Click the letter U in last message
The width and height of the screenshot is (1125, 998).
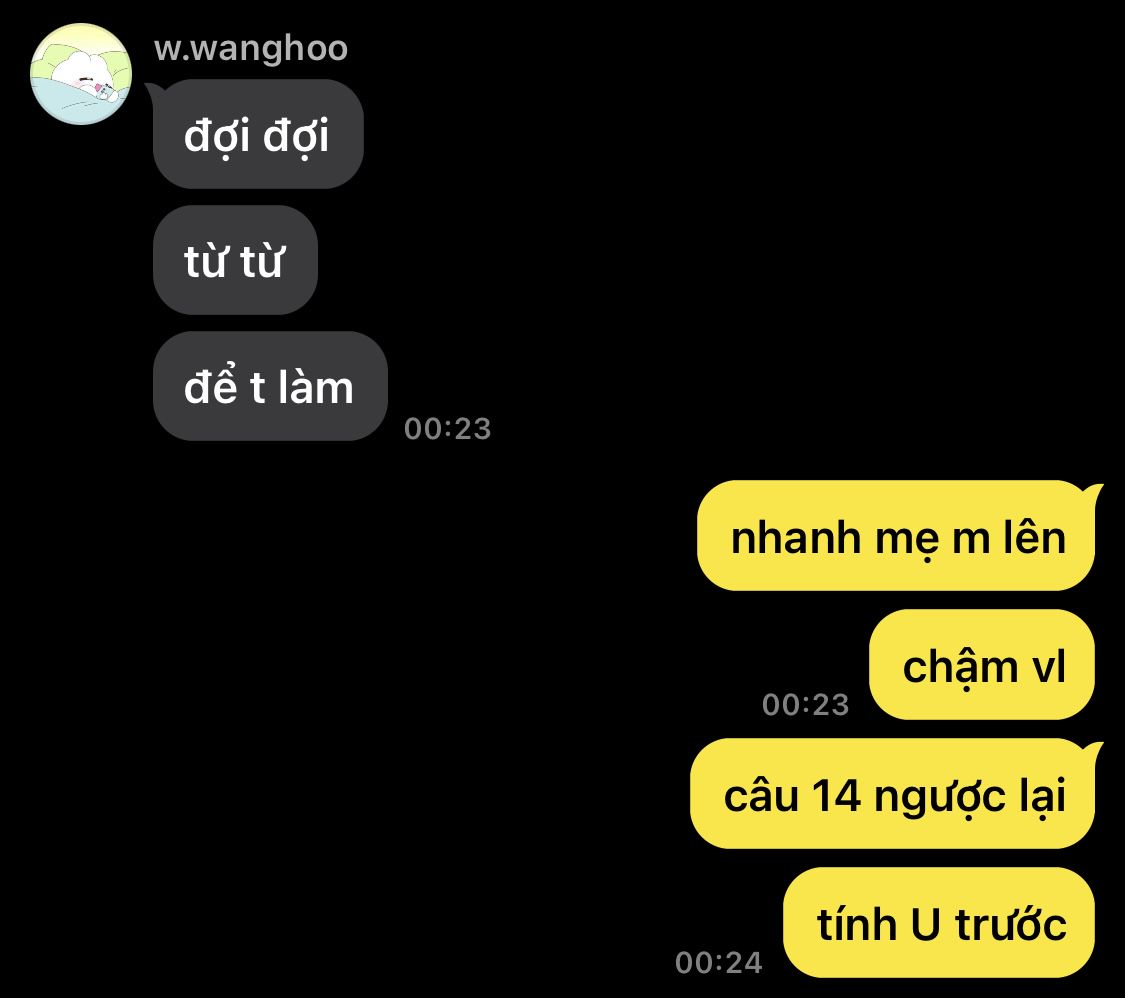[x=926, y=925]
